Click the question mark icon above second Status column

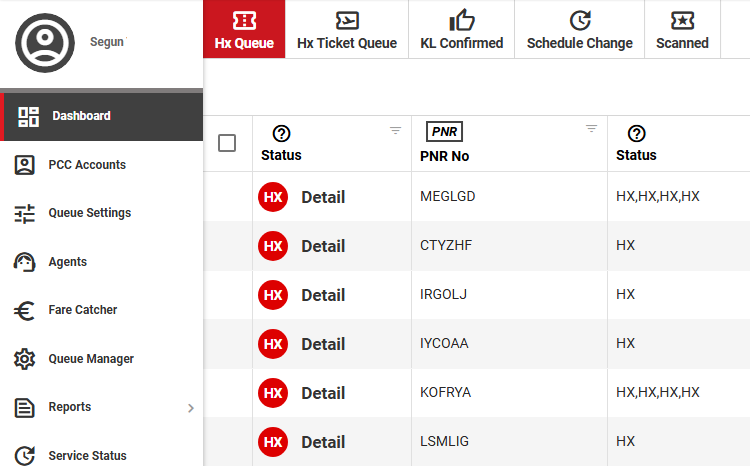tap(636, 133)
